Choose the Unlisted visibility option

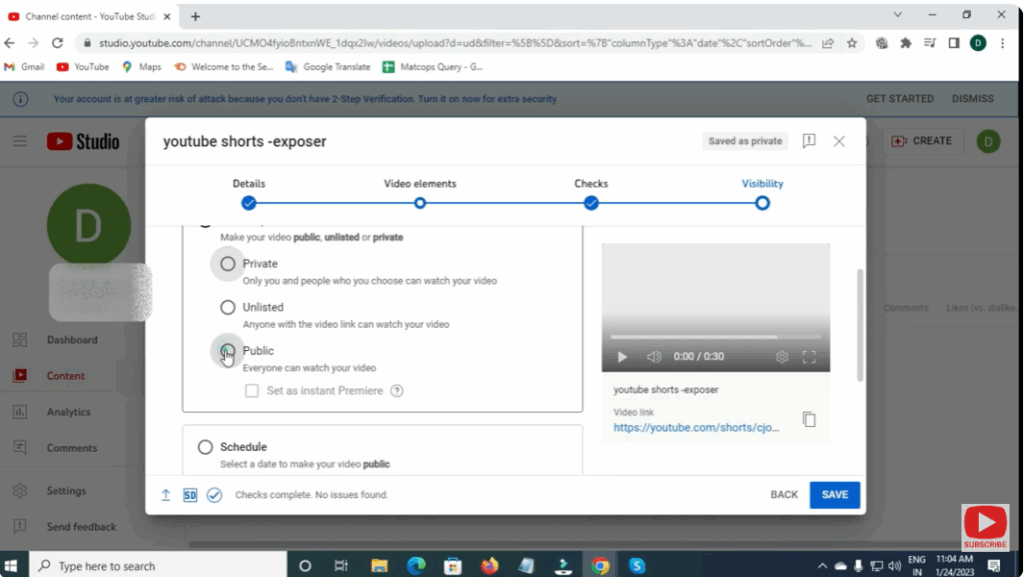227,307
